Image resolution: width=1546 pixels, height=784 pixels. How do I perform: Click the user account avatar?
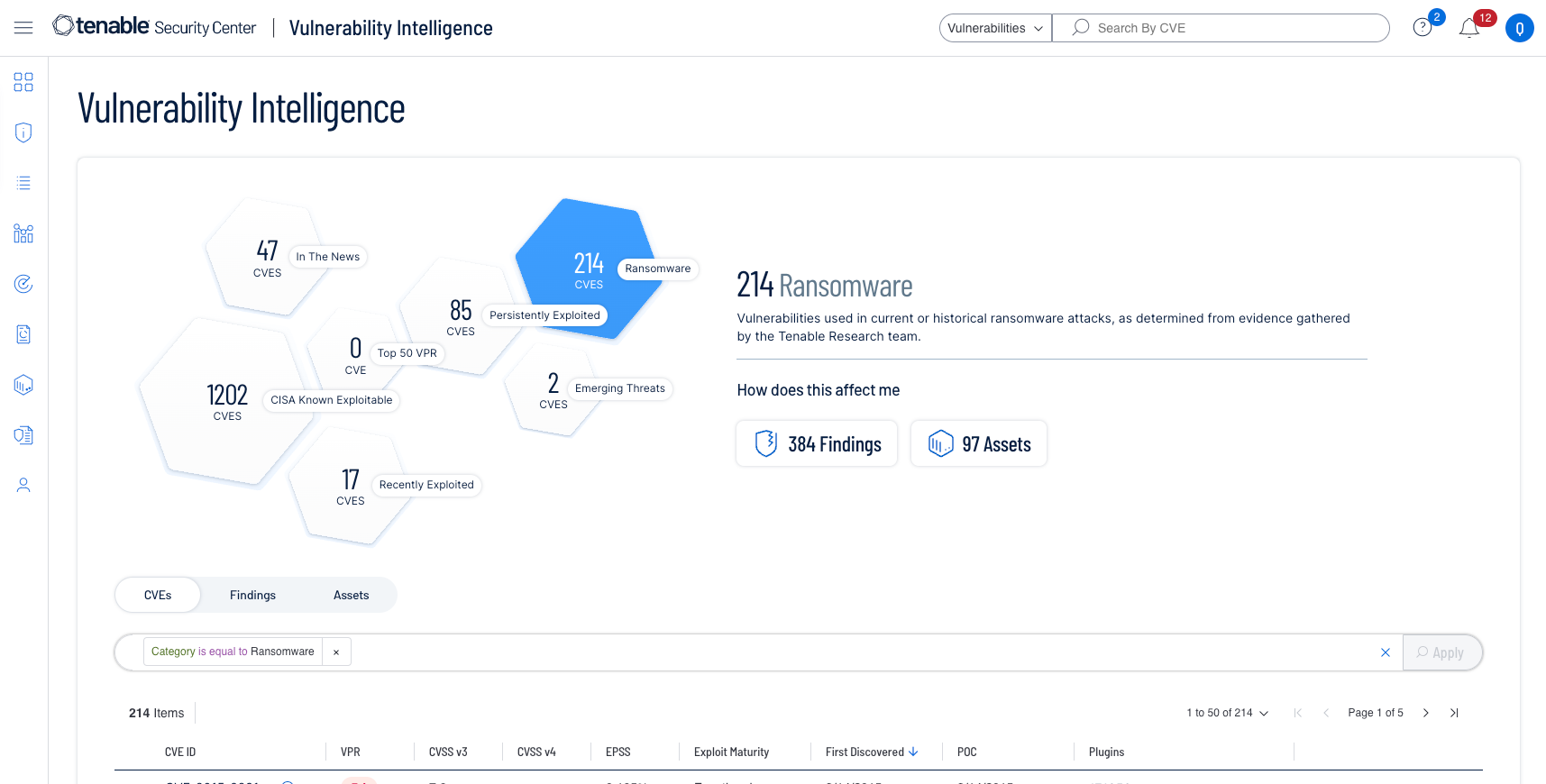click(1519, 28)
